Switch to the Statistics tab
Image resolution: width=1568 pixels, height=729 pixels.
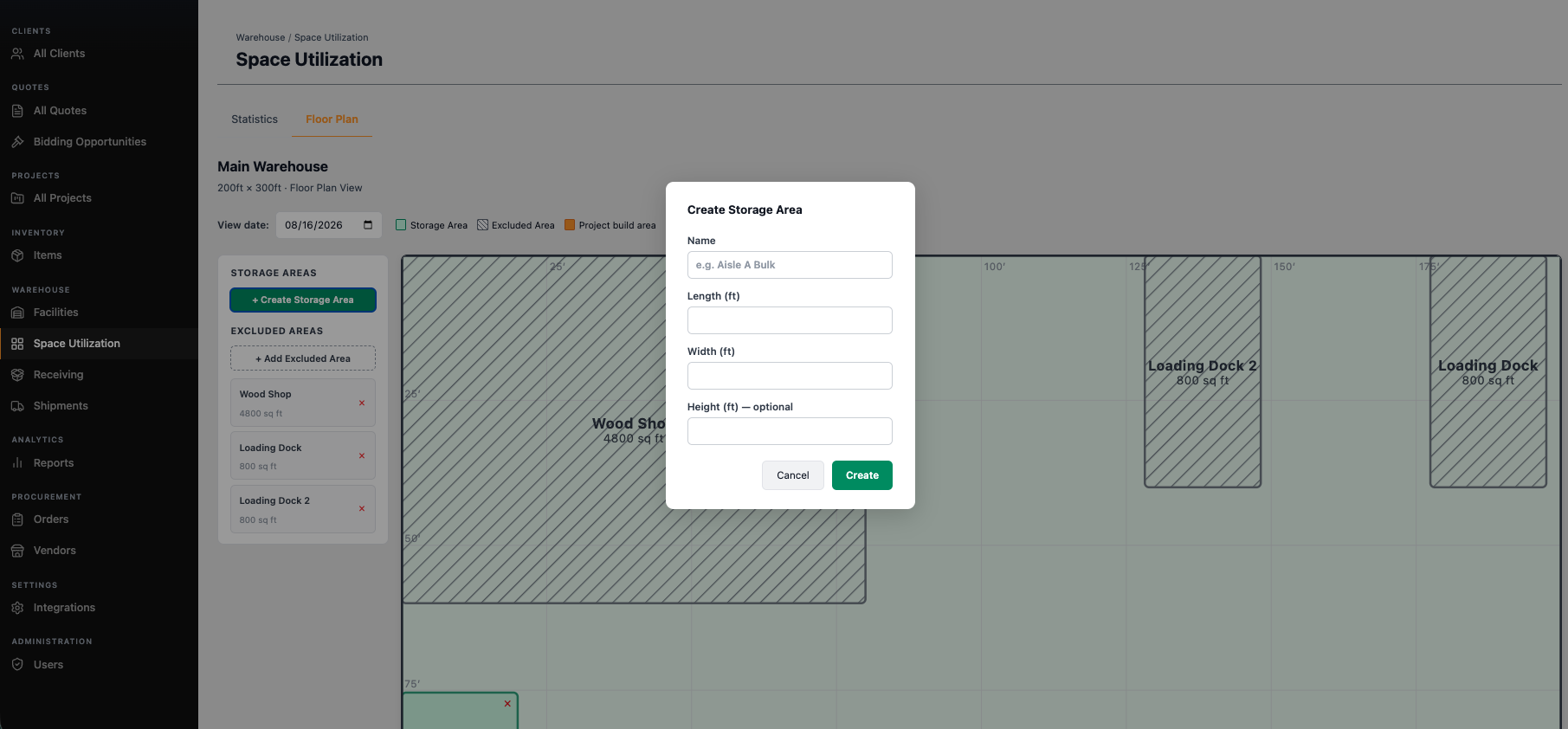tap(255, 119)
